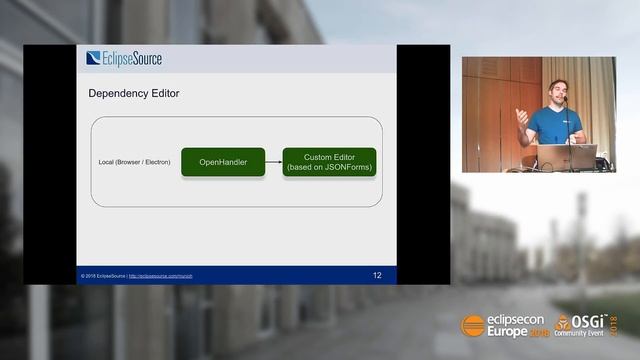Open the eclipsesource.com link in the slide footer
The width and height of the screenshot is (640, 360).
click(x=160, y=276)
